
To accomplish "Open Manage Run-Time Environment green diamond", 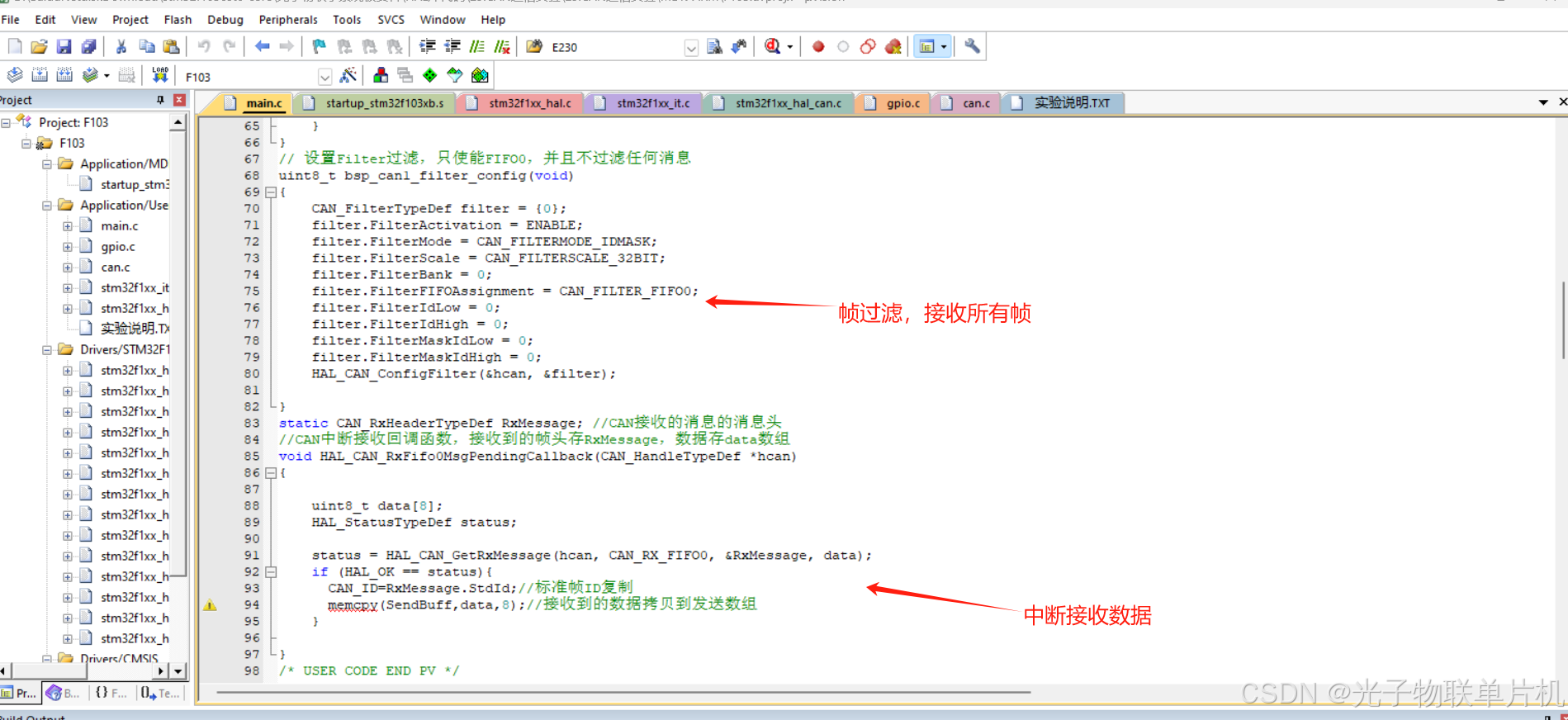I will click(x=429, y=76).
